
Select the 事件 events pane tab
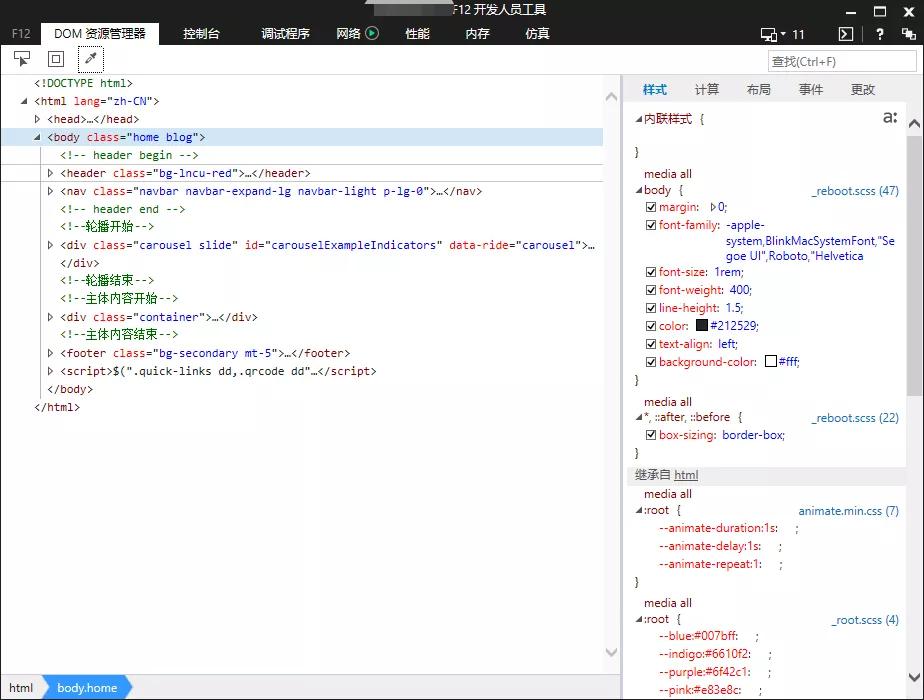[x=811, y=90]
